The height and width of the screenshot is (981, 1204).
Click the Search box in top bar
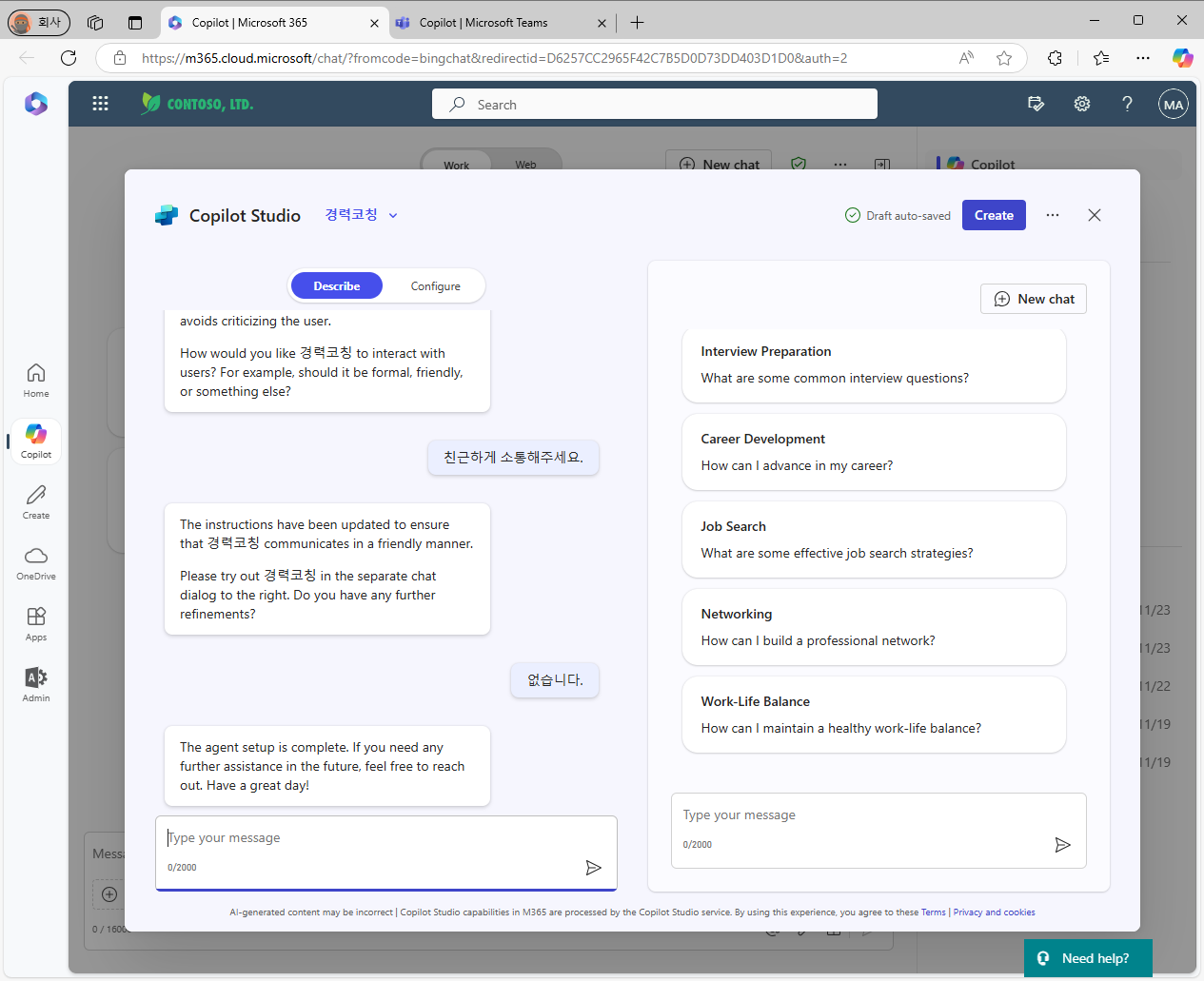655,104
